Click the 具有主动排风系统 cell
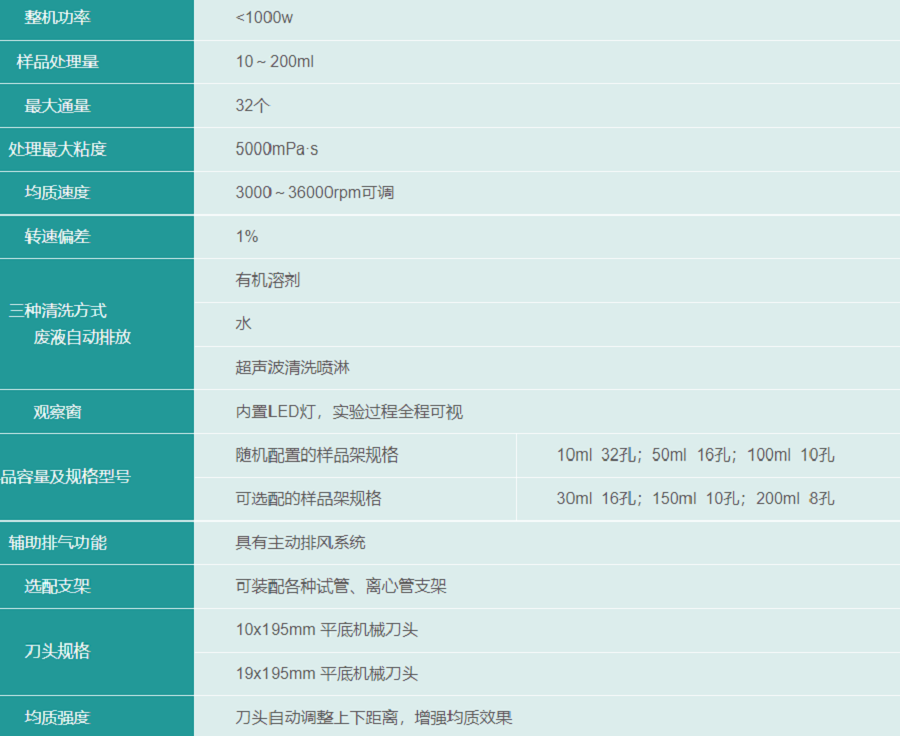 (x=300, y=542)
